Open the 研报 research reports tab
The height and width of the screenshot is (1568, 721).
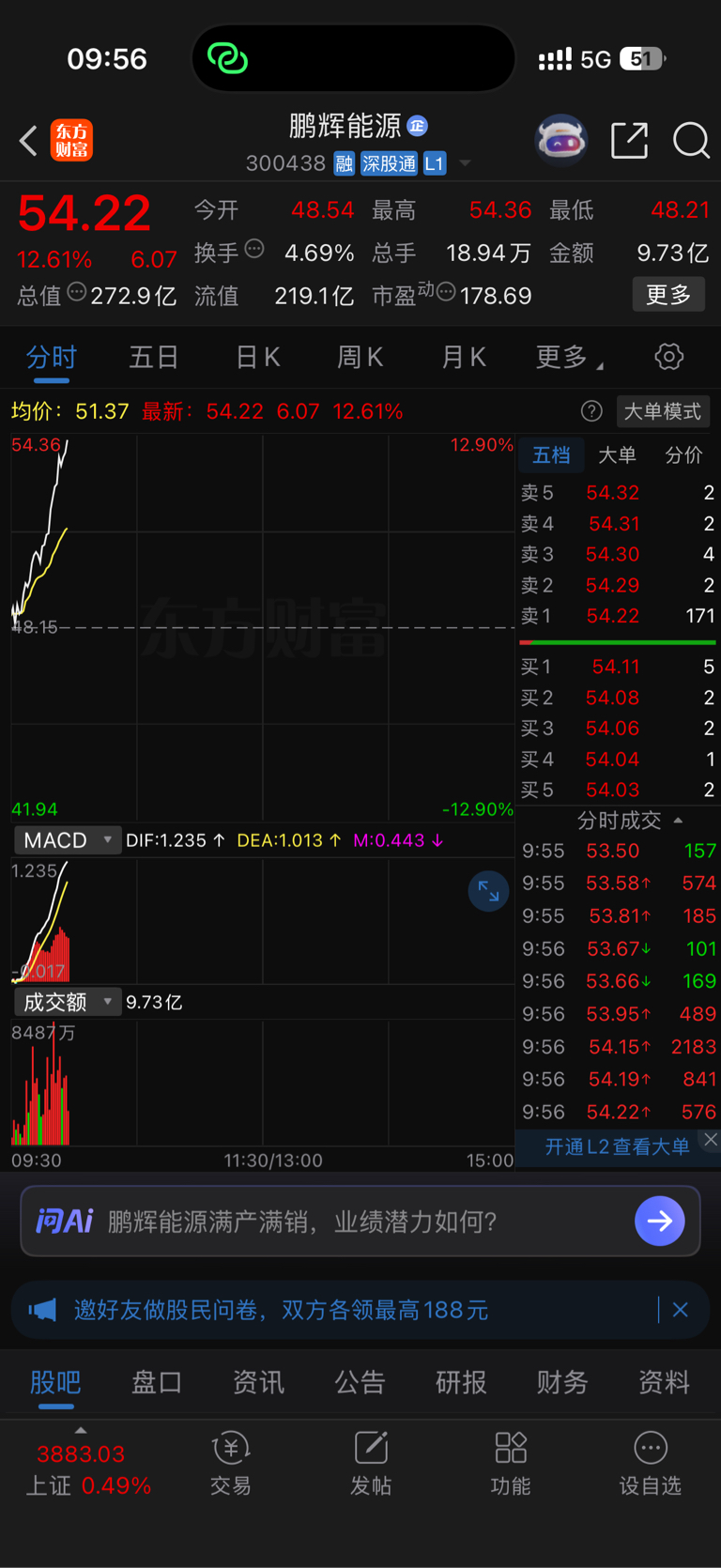click(461, 1382)
